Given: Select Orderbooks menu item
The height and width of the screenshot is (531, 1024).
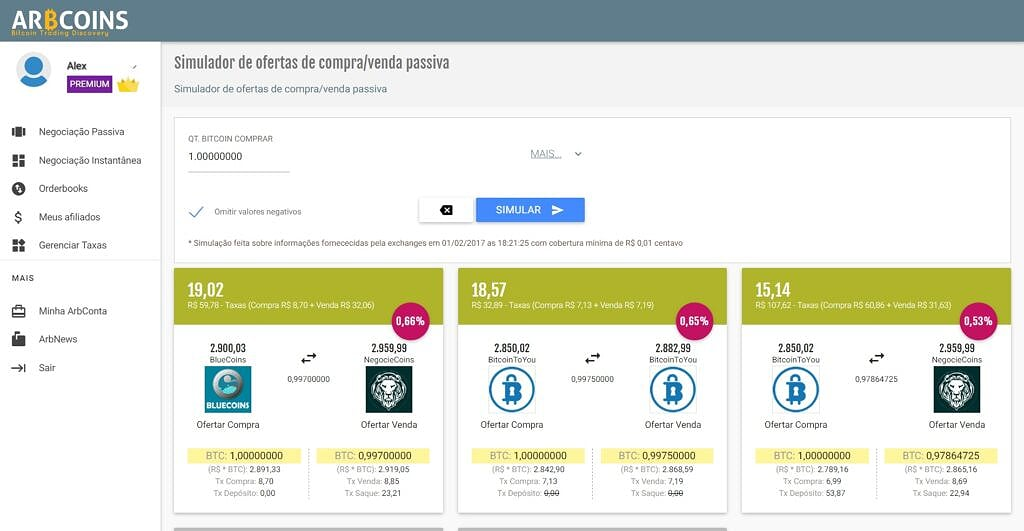Looking at the screenshot, I should point(63,189).
